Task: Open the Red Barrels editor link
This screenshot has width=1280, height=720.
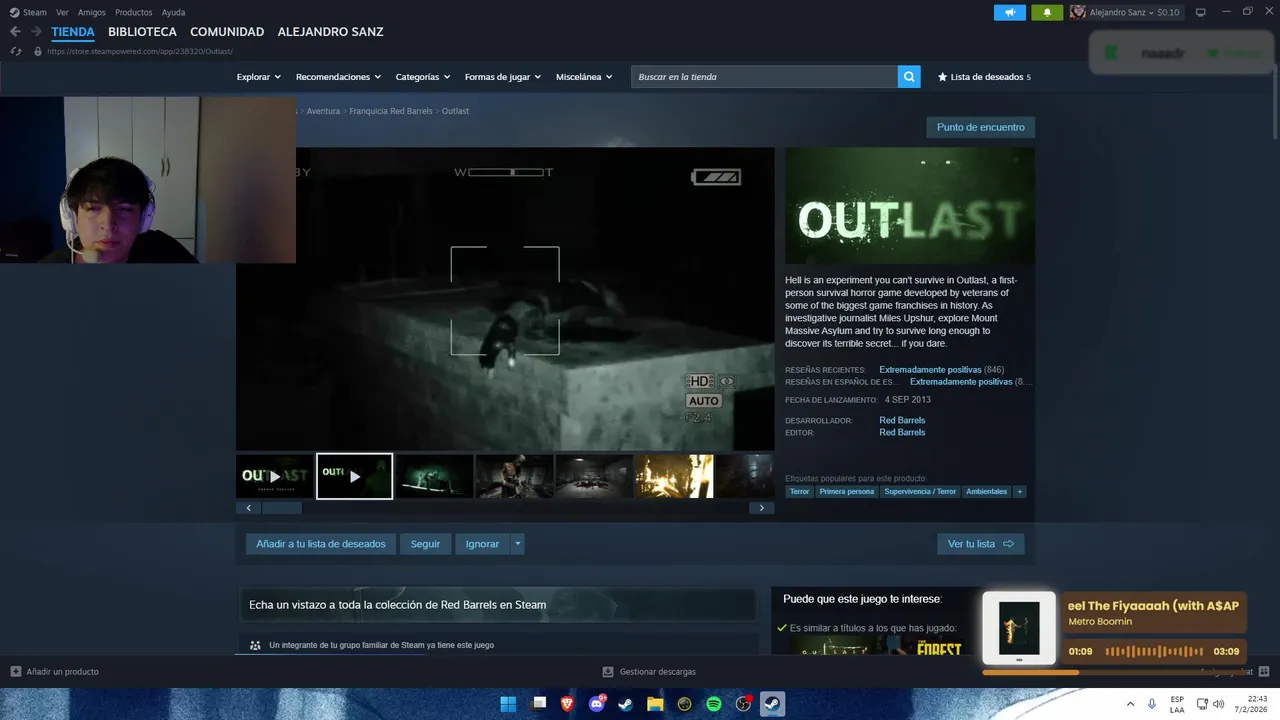Action: (902, 432)
